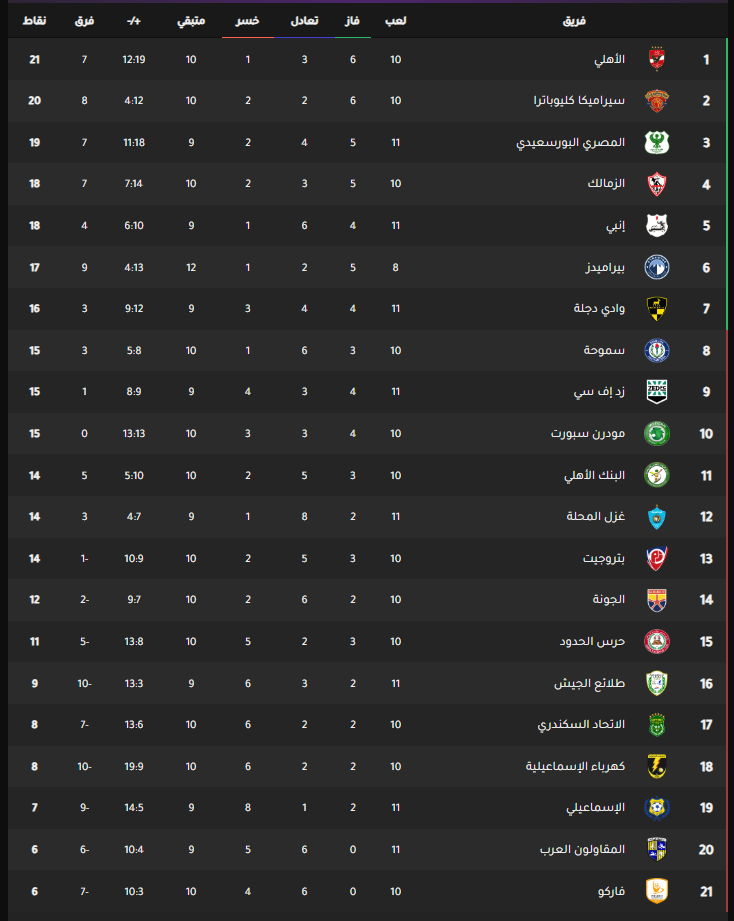
Task: Click the Ghazl El Mahalla crest
Action: pos(656,517)
